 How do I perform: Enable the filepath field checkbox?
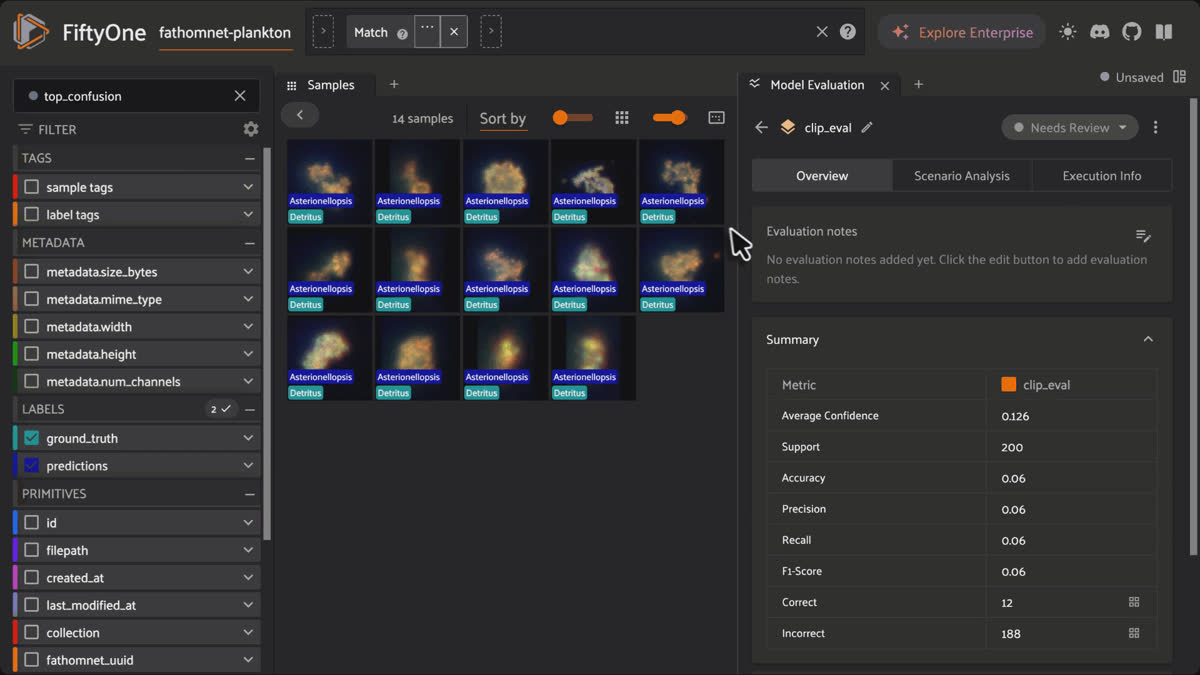(32, 550)
